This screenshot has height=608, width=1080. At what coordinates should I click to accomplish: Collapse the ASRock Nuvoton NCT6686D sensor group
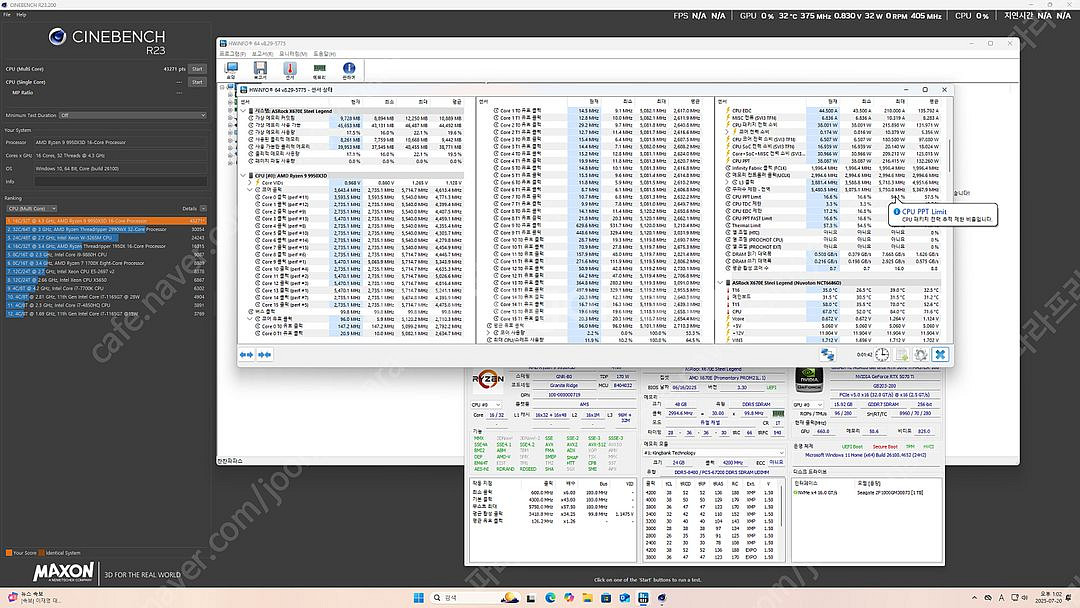pyautogui.click(x=721, y=283)
